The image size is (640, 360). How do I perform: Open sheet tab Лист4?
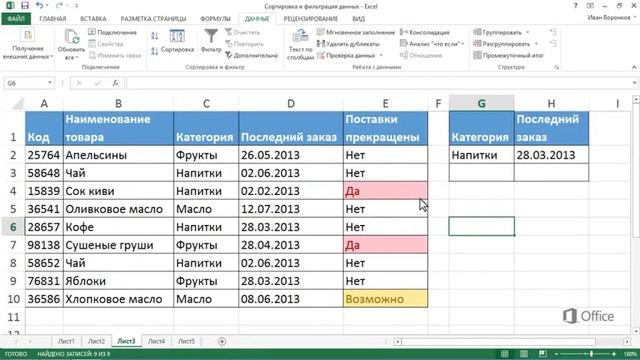point(156,341)
